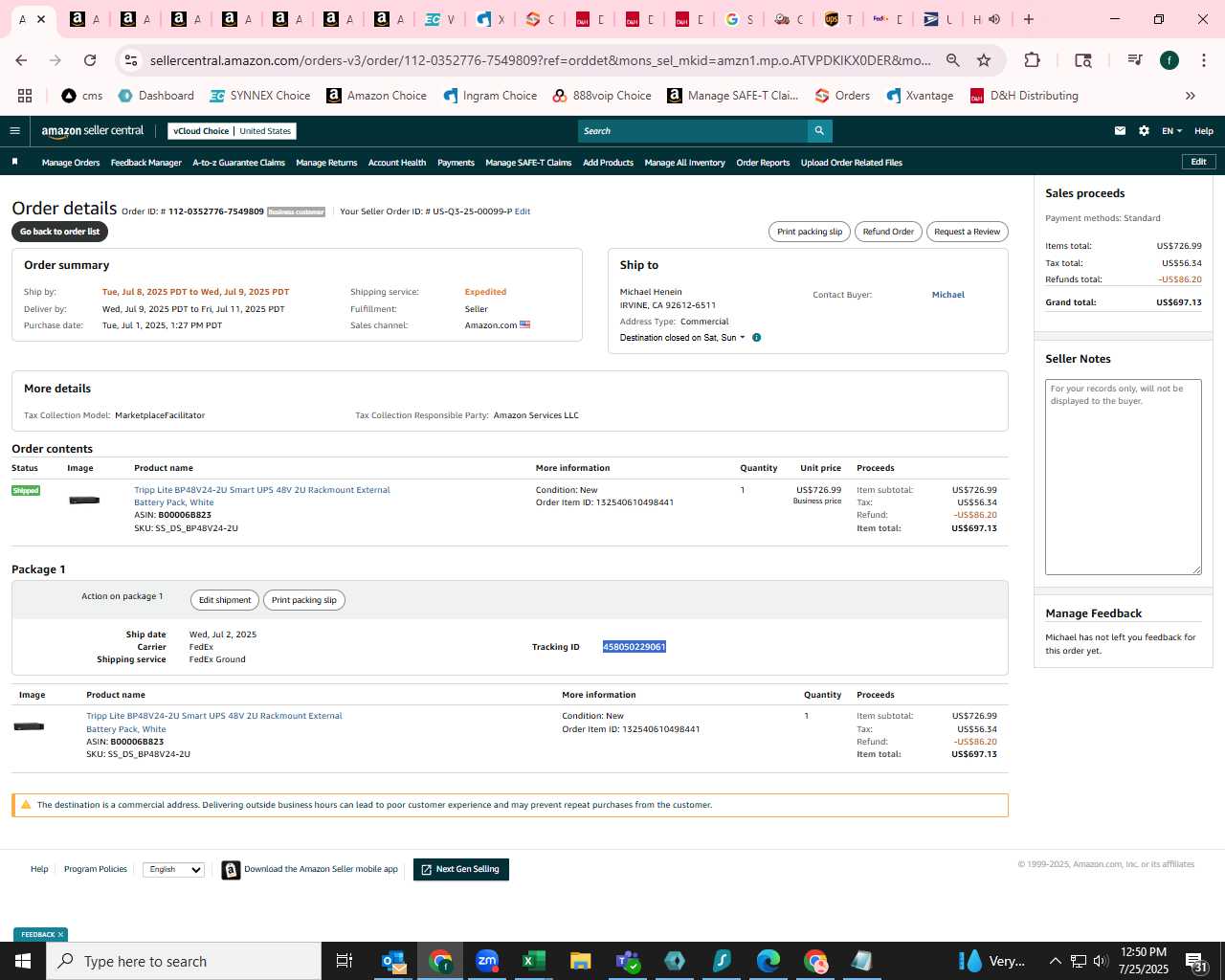1225x980 pixels.
Task: Open Order Reports menu item
Action: (763, 163)
